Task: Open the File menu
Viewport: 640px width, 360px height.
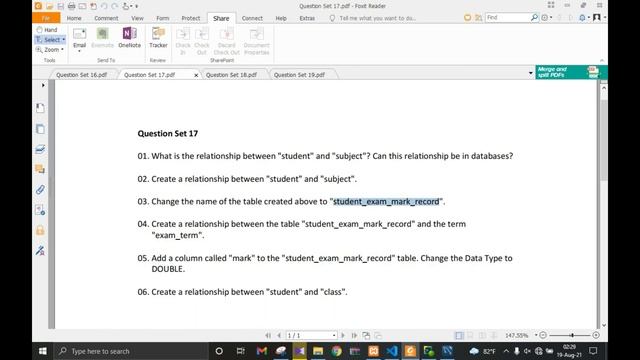Action: coord(46,18)
